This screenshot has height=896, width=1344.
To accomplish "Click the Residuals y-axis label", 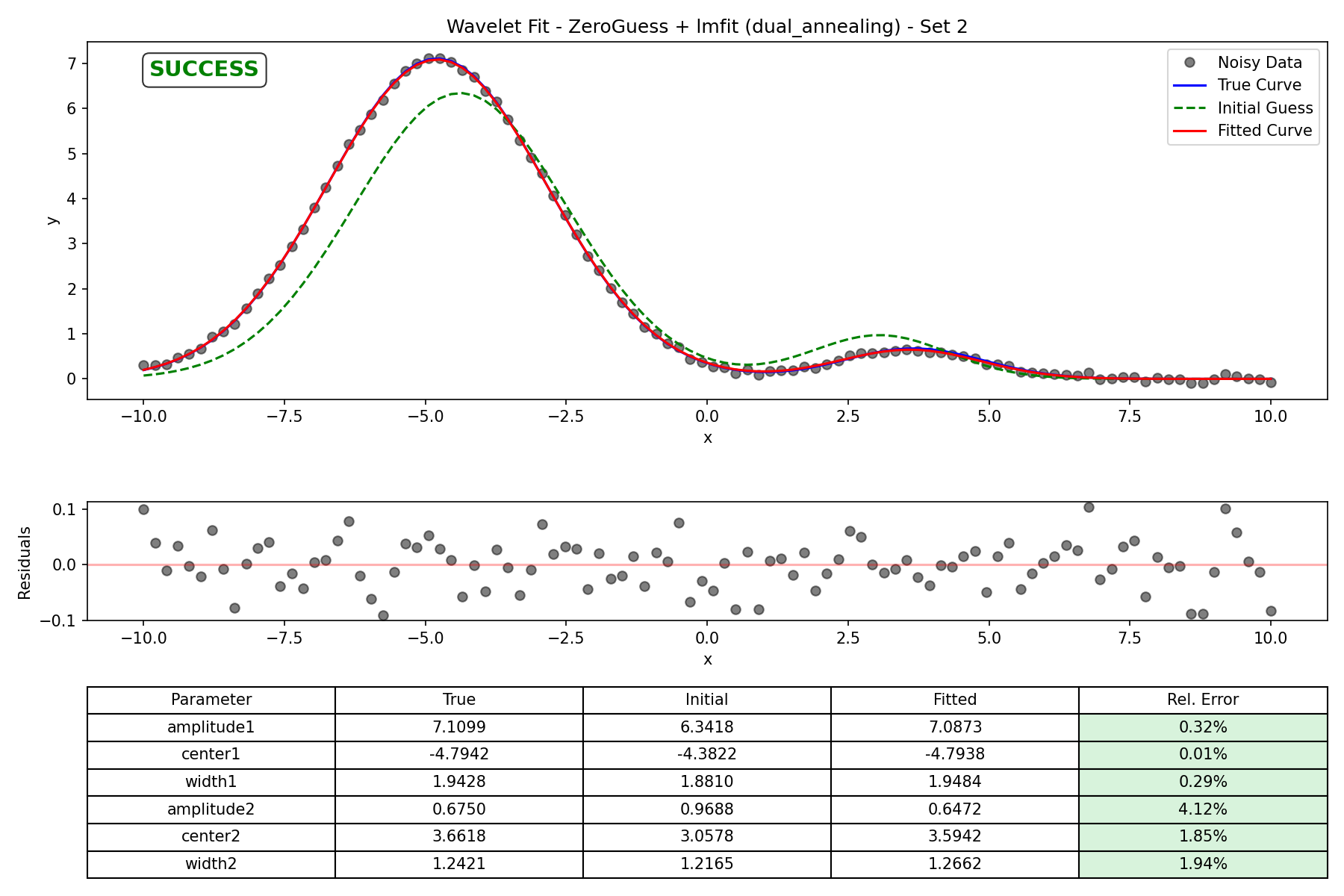I will pyautogui.click(x=25, y=562).
